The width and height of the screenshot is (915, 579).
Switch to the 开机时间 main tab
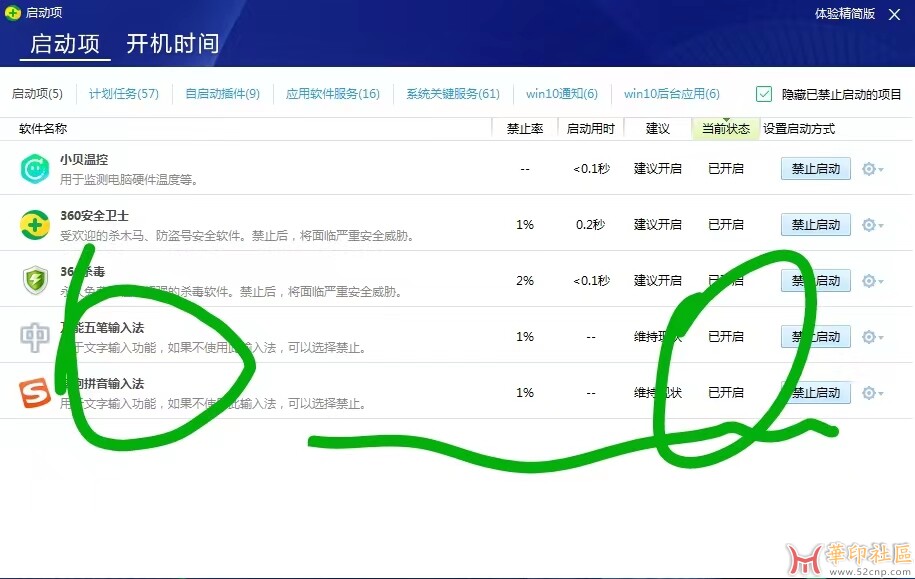pos(173,44)
